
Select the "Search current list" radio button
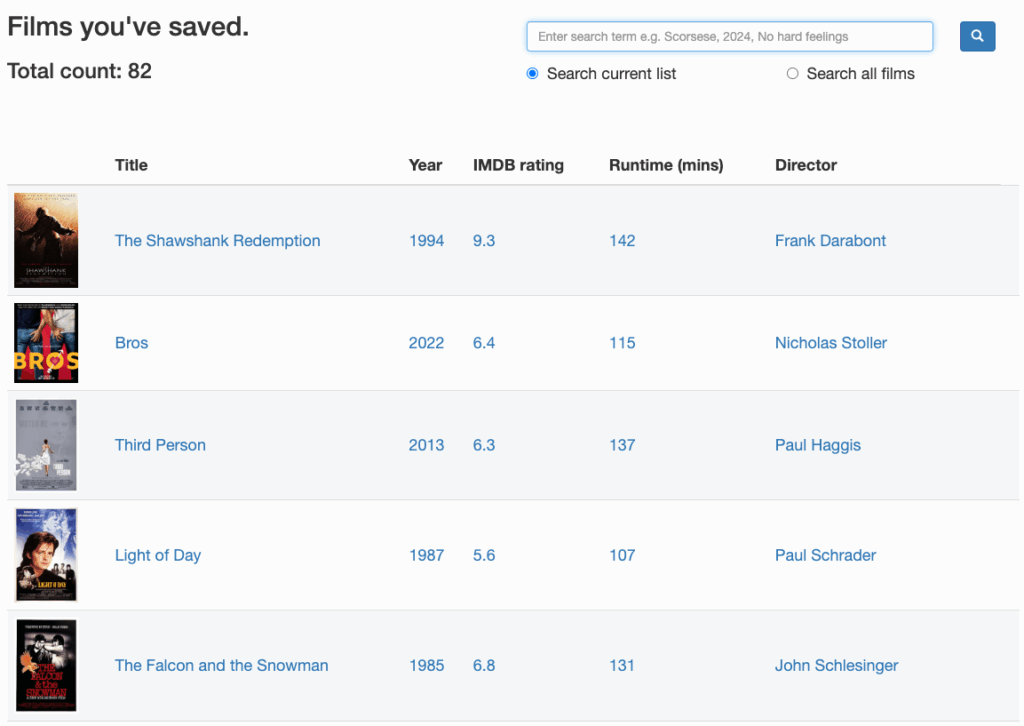click(x=533, y=73)
